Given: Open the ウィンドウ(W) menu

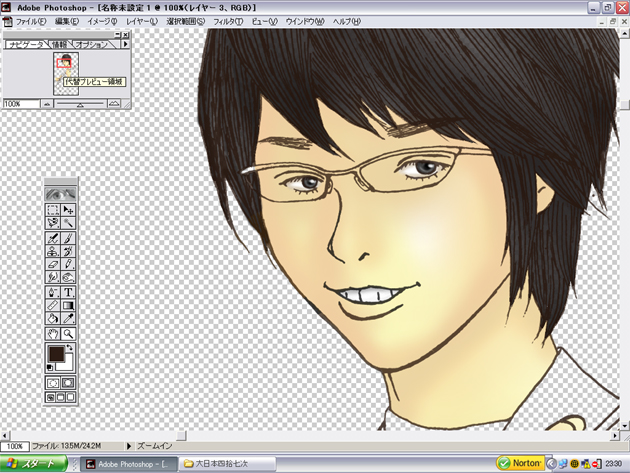Looking at the screenshot, I should coord(305,22).
